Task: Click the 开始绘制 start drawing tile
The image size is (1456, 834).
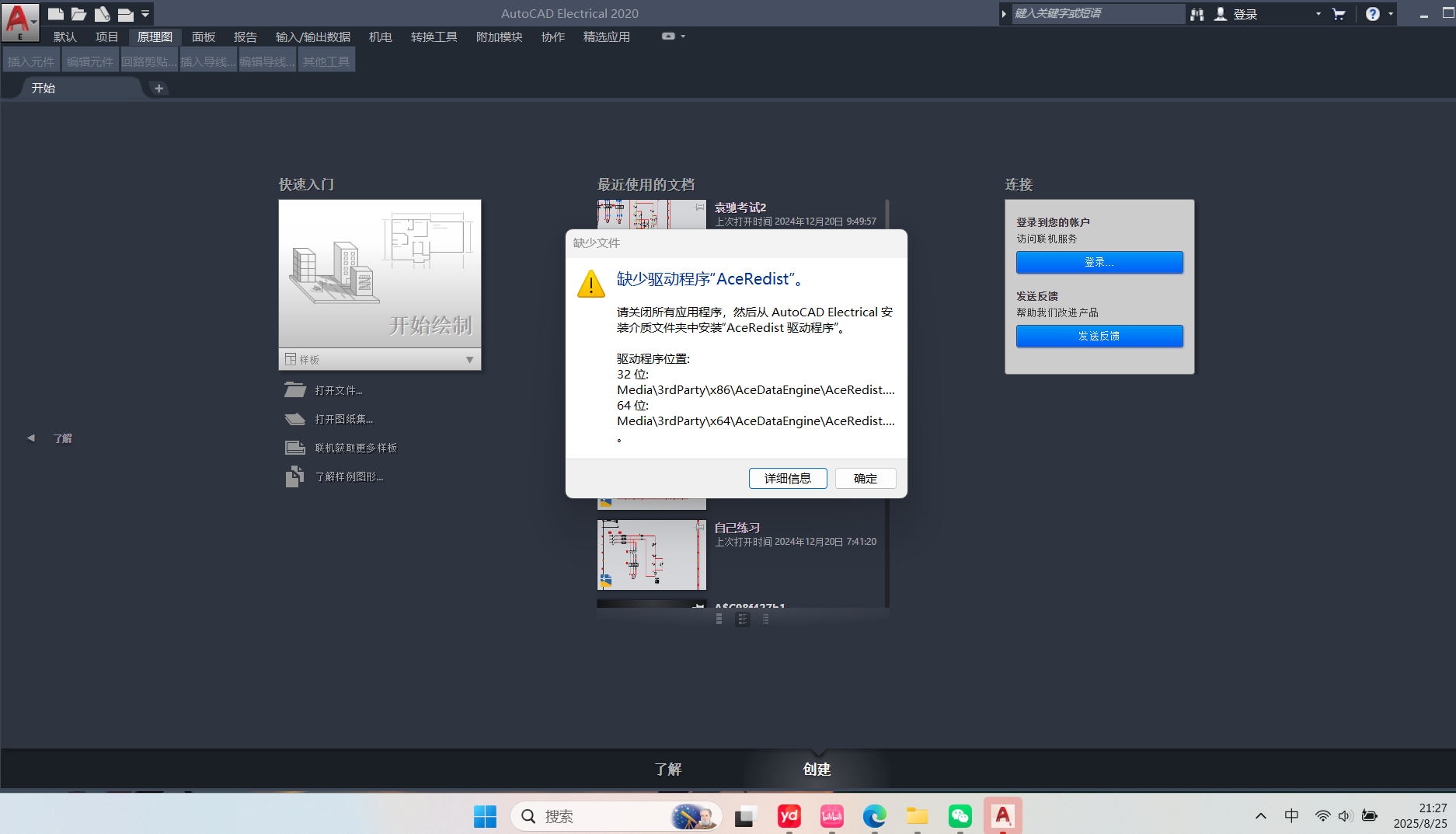Action: (380, 274)
